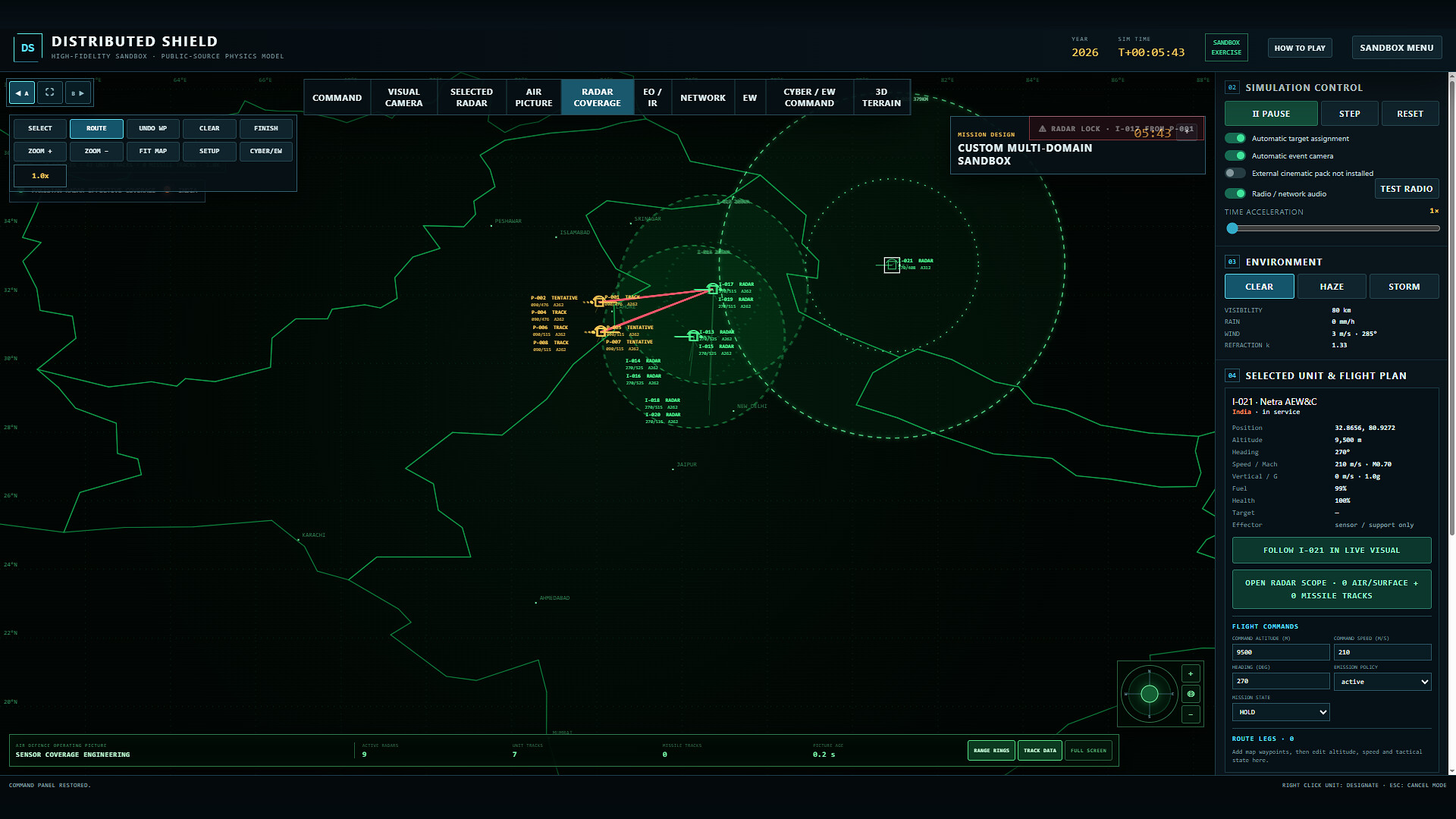Click the right panel 'B' arrow button
Viewport: 1456px width, 819px height.
[77, 93]
